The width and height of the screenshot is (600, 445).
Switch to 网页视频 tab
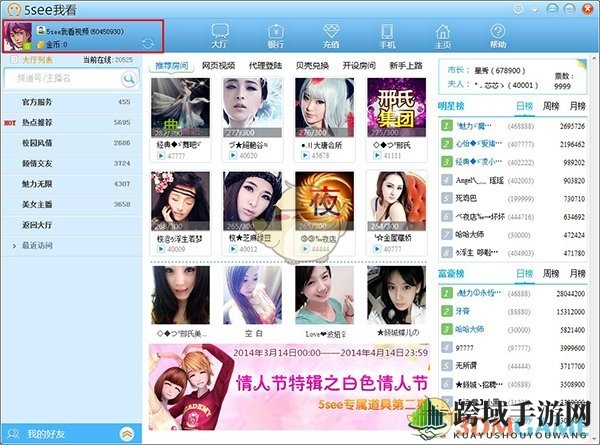click(218, 66)
